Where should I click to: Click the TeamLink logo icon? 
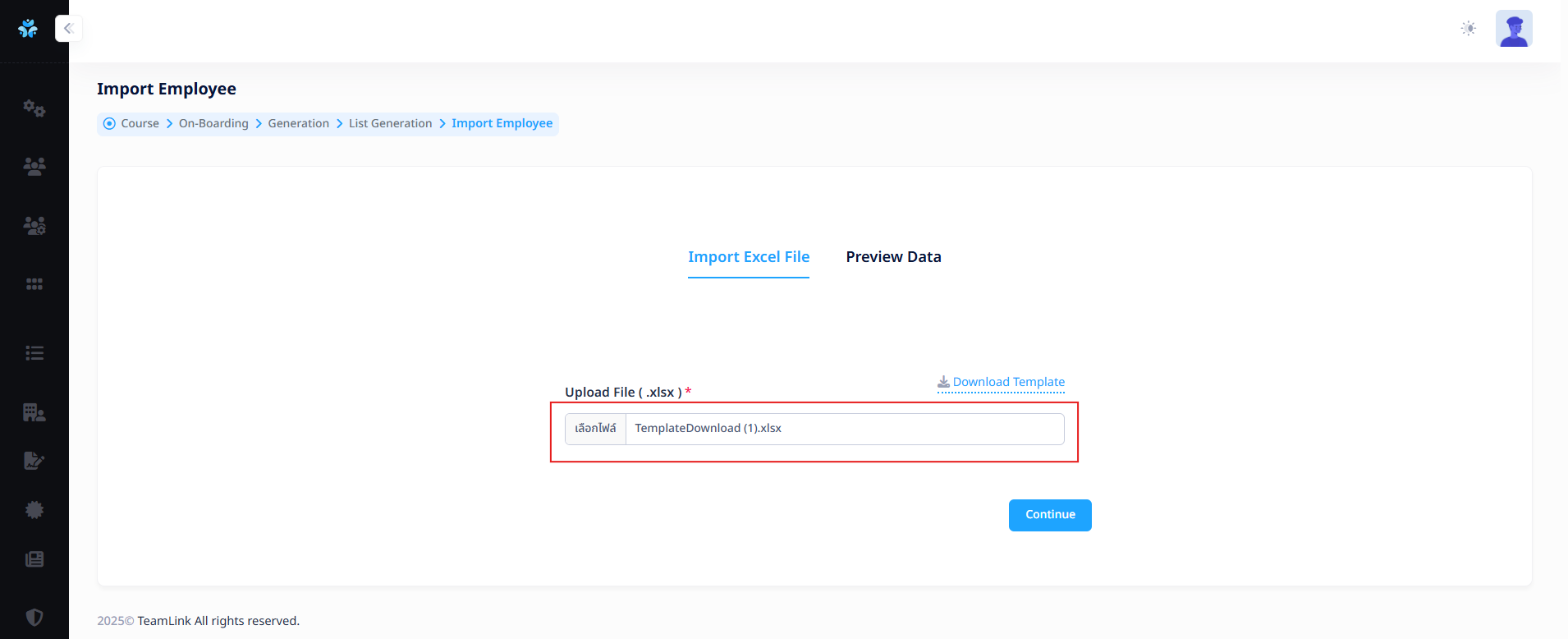pyautogui.click(x=28, y=29)
